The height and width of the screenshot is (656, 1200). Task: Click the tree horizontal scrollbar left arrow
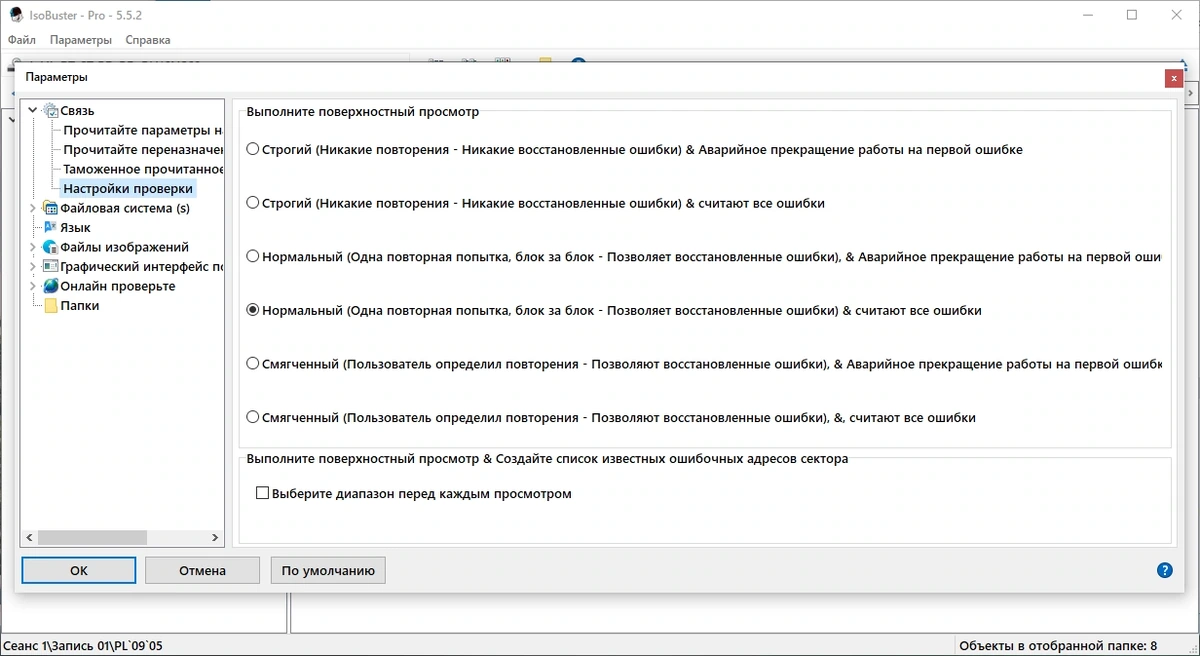click(30, 538)
